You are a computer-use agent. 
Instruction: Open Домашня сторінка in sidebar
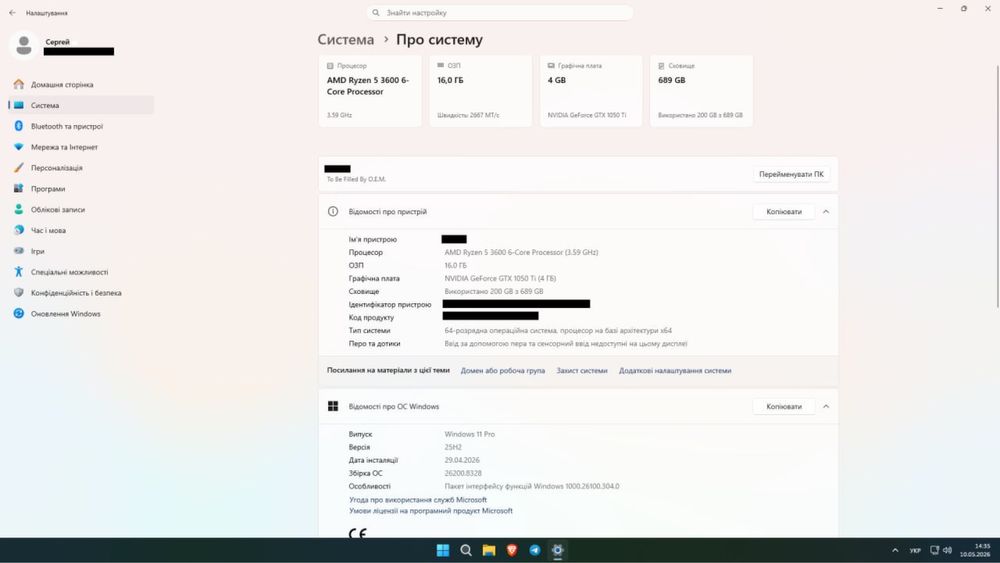coord(81,84)
